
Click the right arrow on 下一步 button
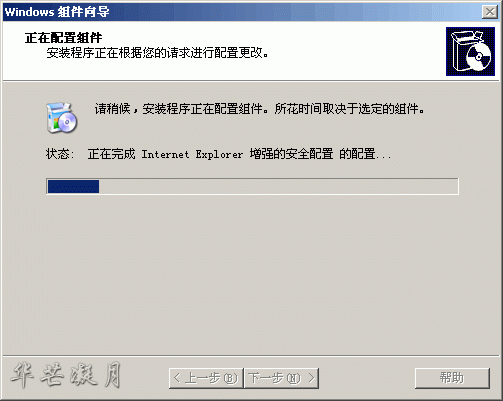[x=311, y=378]
